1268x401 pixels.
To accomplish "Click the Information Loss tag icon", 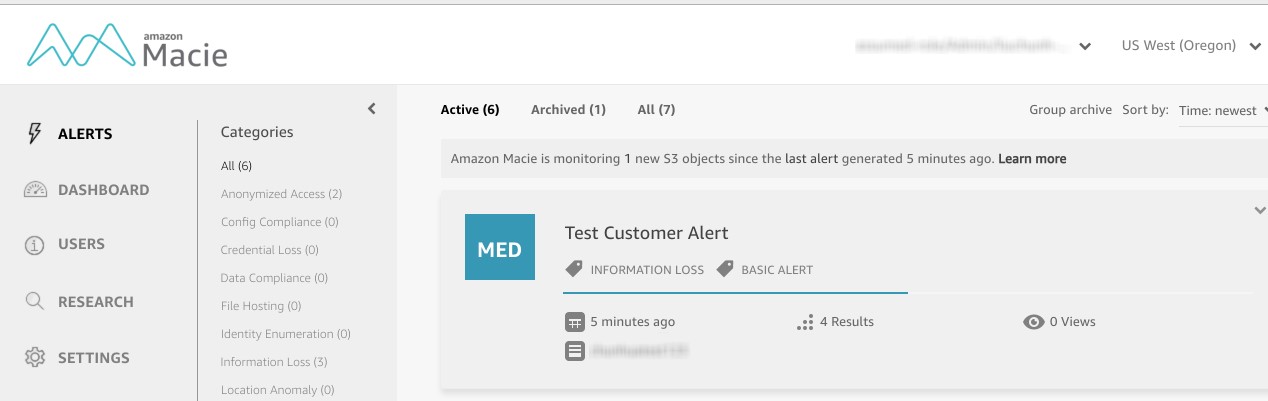I will coord(574,269).
